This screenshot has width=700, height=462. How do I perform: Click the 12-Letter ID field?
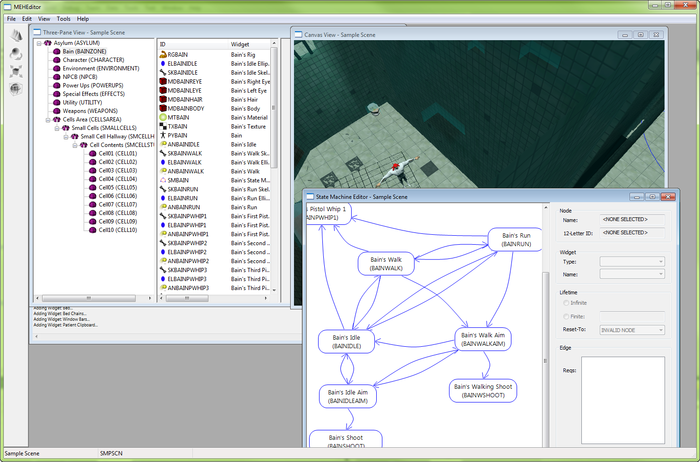632,233
